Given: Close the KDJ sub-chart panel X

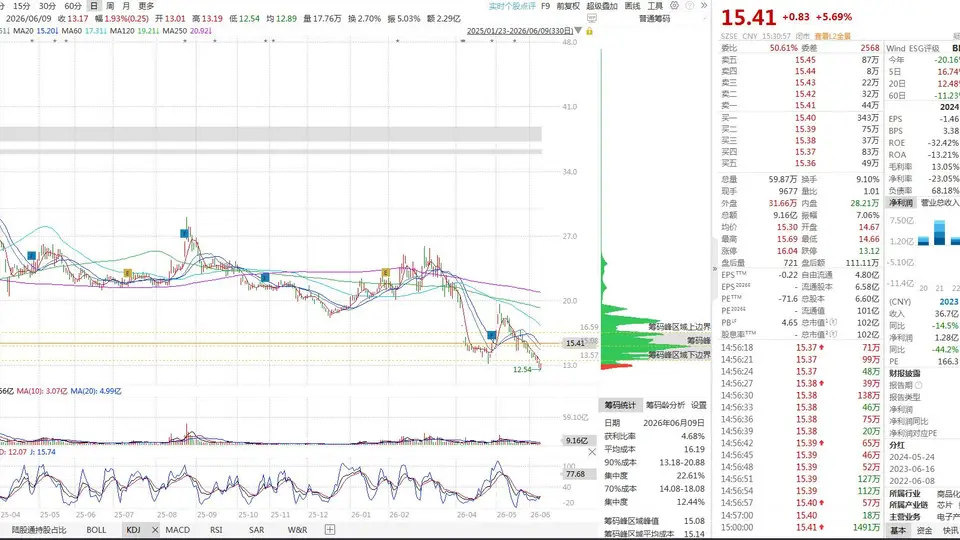Looking at the screenshot, I should (592, 452).
